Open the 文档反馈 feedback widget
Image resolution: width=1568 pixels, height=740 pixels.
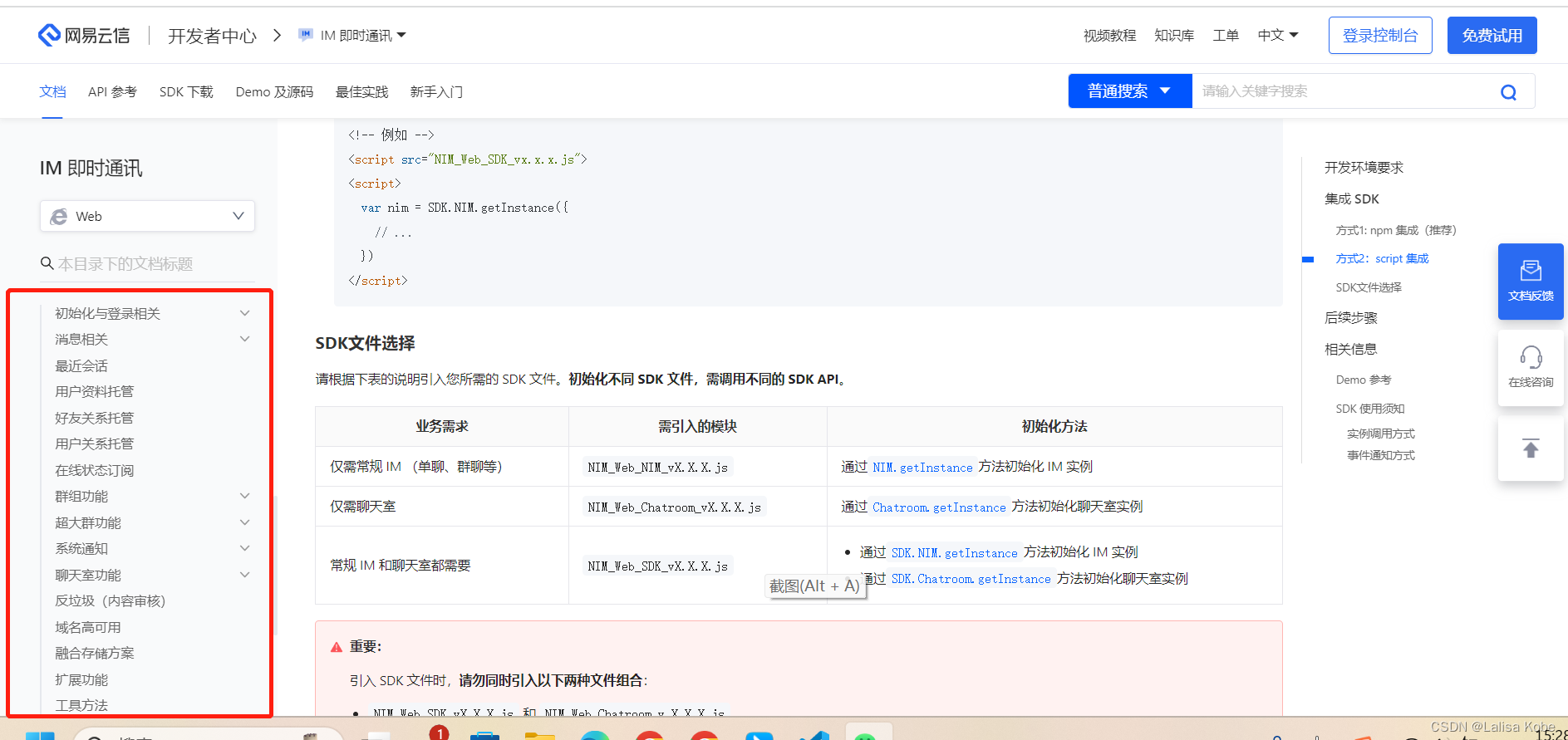point(1531,281)
